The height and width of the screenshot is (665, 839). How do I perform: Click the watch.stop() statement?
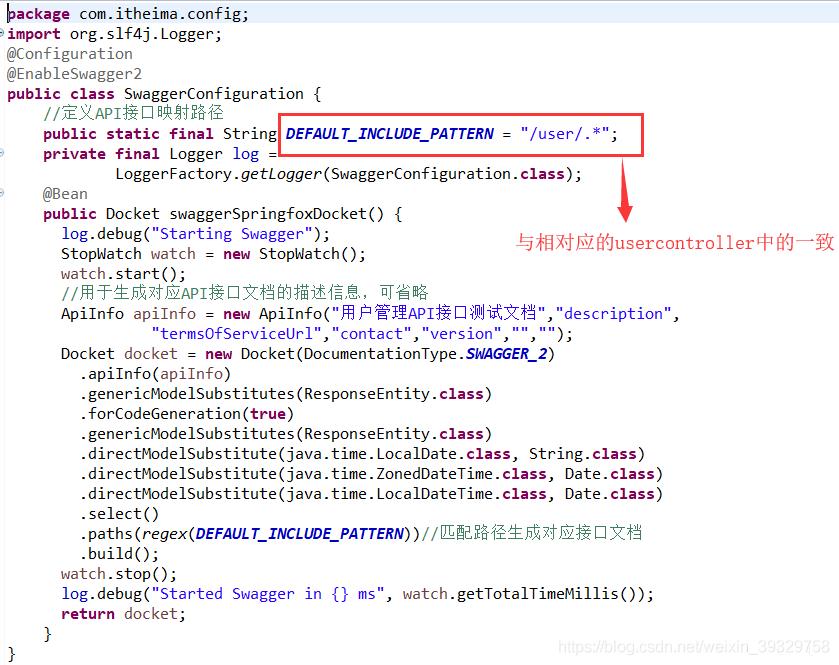(x=118, y=574)
